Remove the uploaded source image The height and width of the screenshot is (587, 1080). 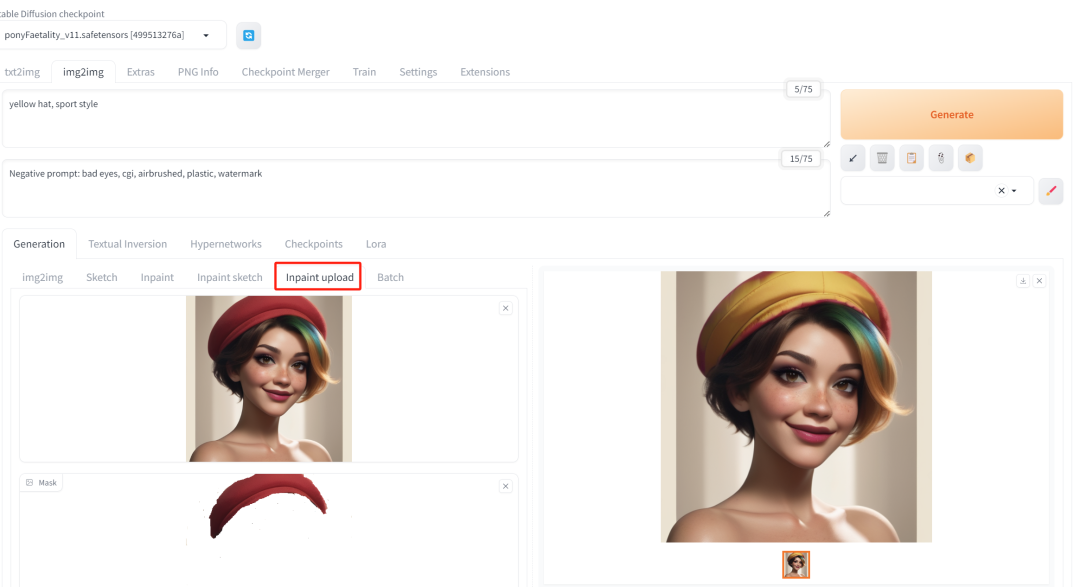[505, 308]
